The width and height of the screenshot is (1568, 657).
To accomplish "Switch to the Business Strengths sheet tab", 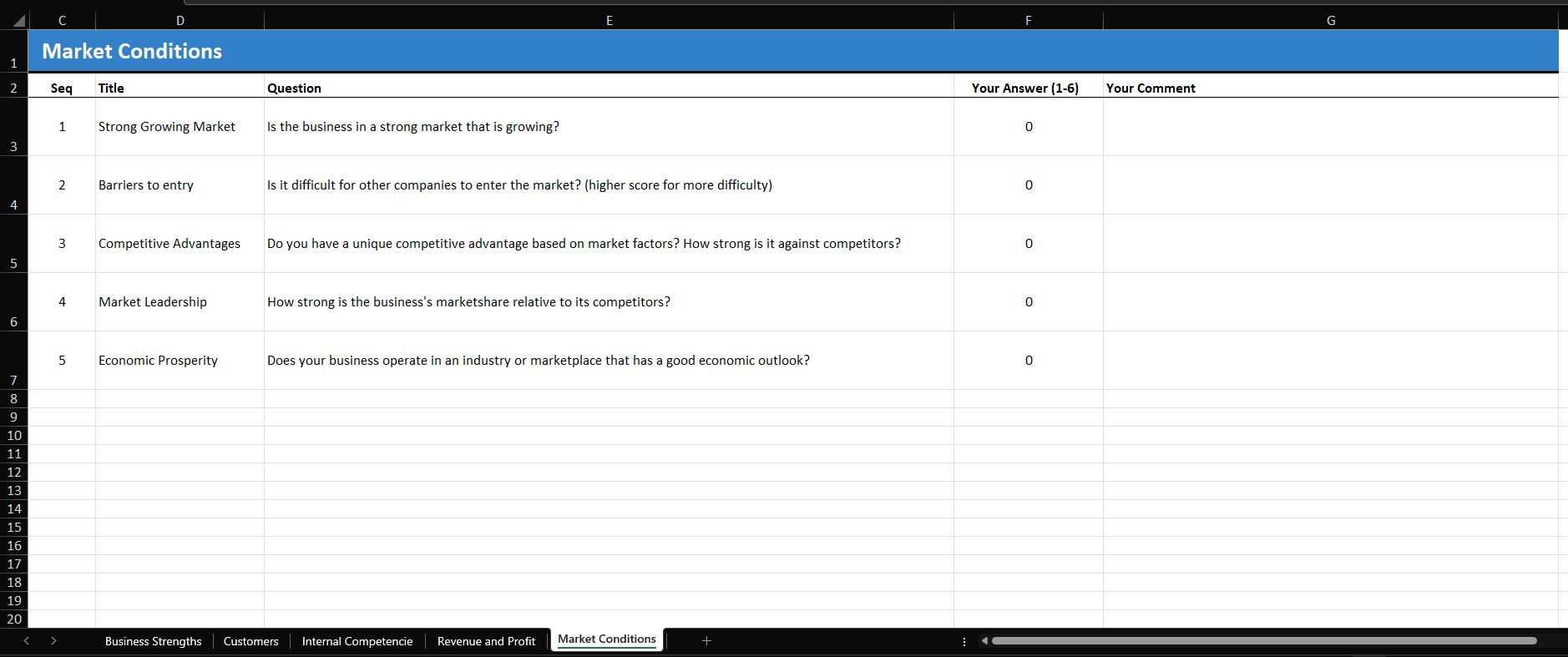I will click(x=153, y=641).
